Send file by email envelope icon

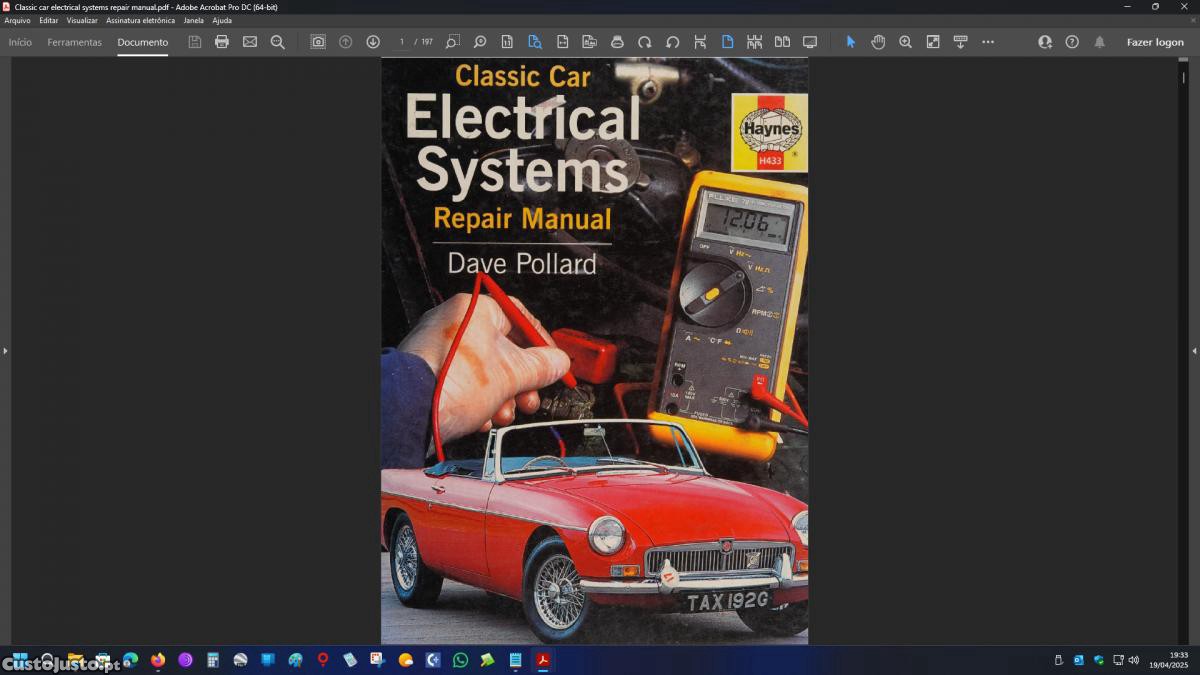[250, 42]
